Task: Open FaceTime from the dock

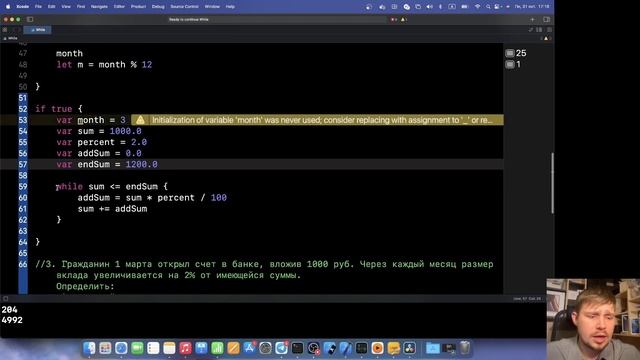Action: coord(137,348)
